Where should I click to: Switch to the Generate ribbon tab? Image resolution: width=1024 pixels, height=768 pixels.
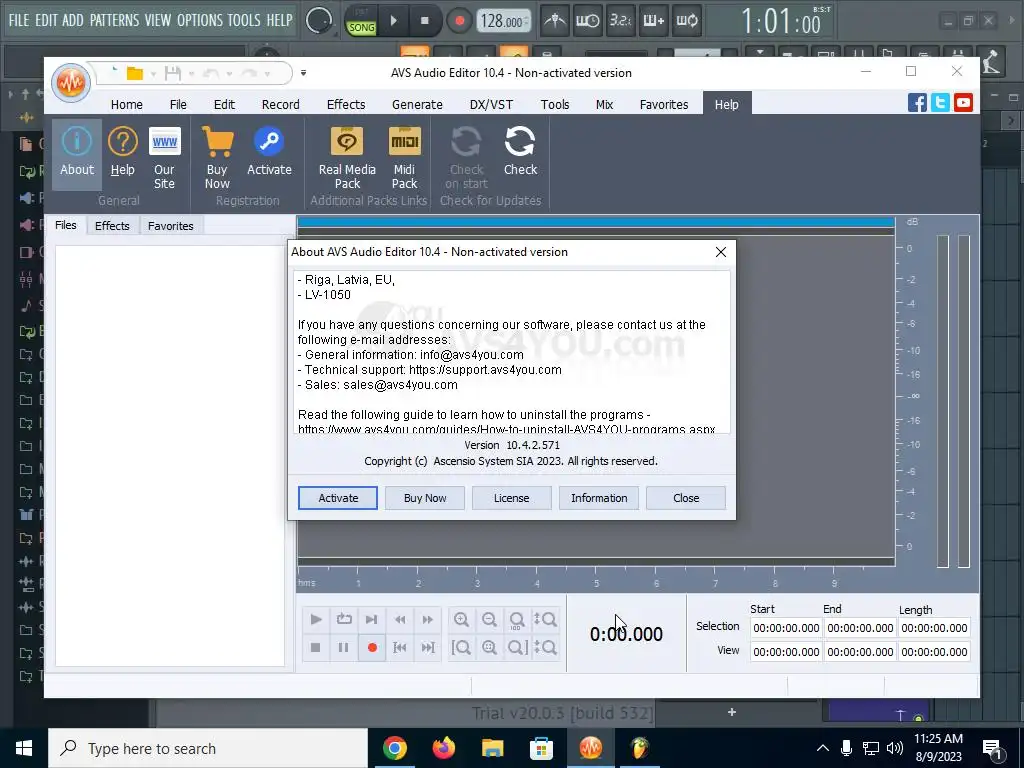click(x=417, y=104)
